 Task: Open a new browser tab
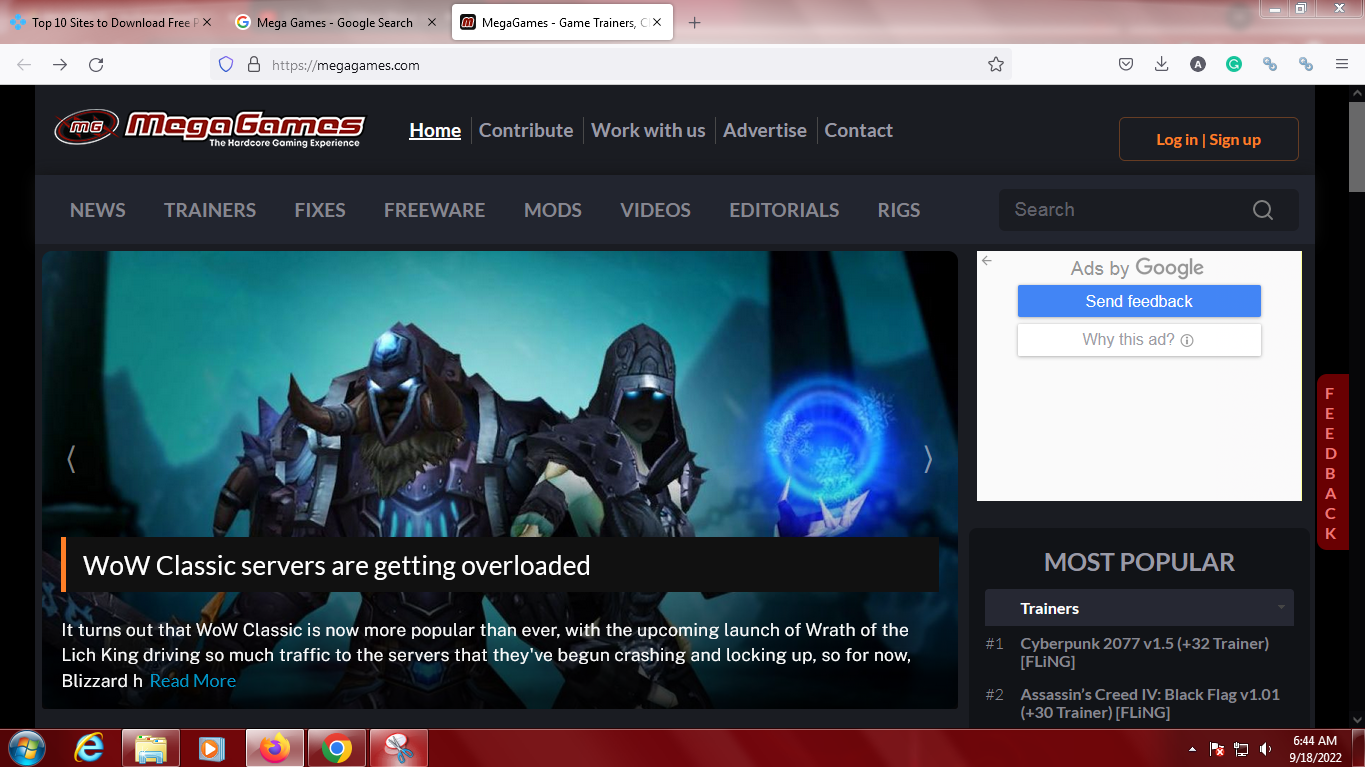tap(695, 22)
